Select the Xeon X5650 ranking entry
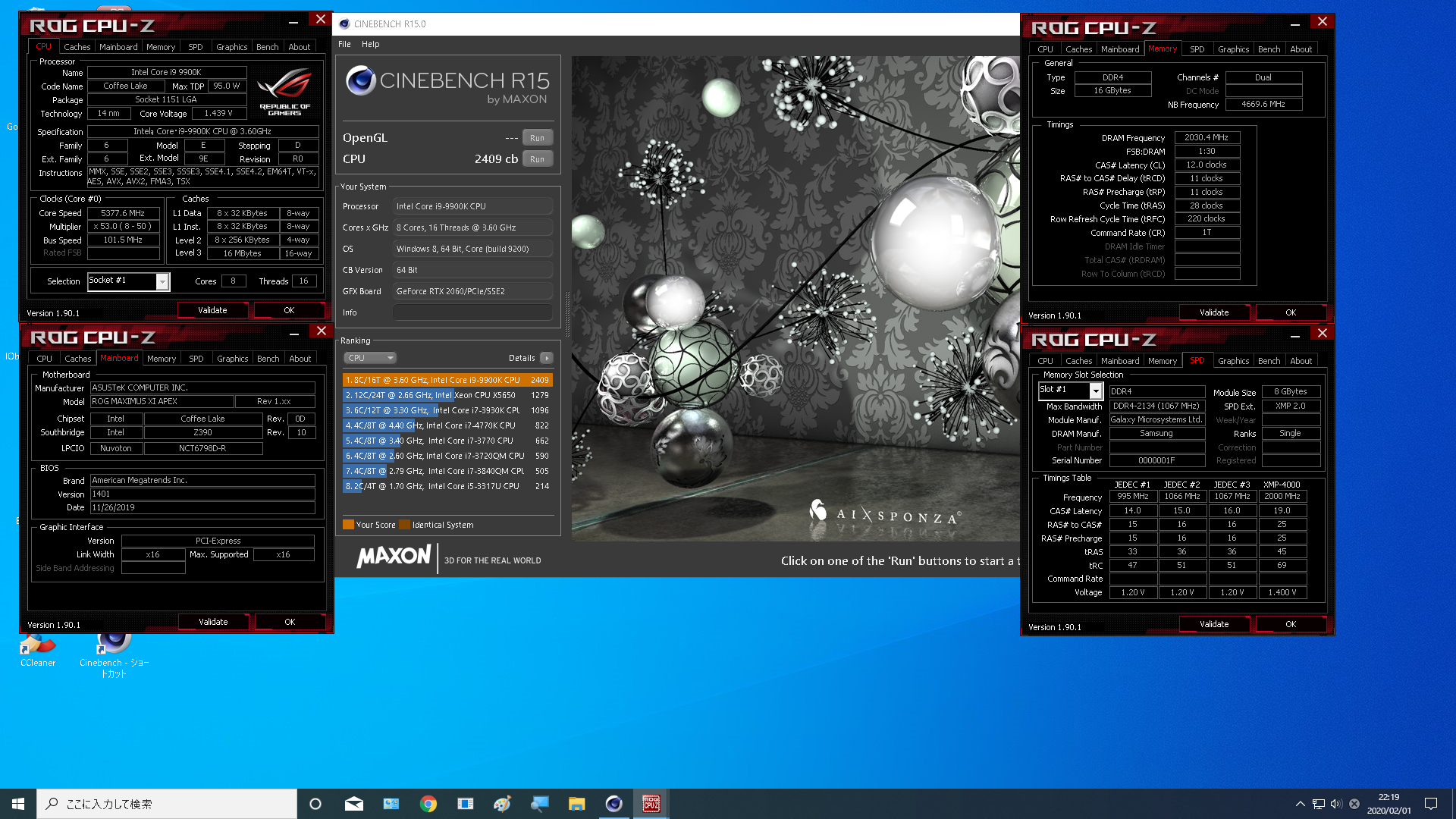This screenshot has height=819, width=1456. click(x=447, y=395)
